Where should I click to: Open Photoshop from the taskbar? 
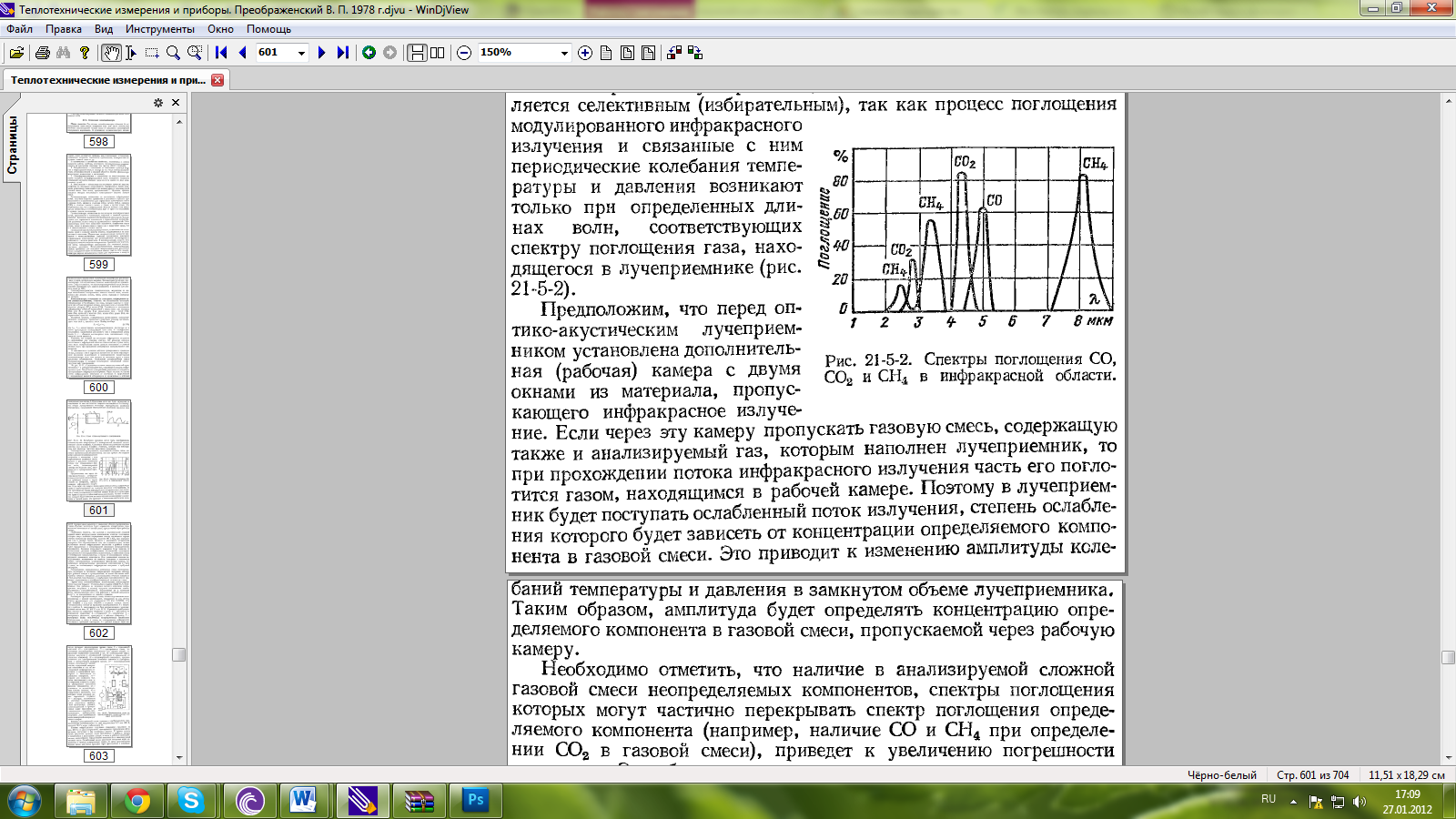(x=474, y=801)
